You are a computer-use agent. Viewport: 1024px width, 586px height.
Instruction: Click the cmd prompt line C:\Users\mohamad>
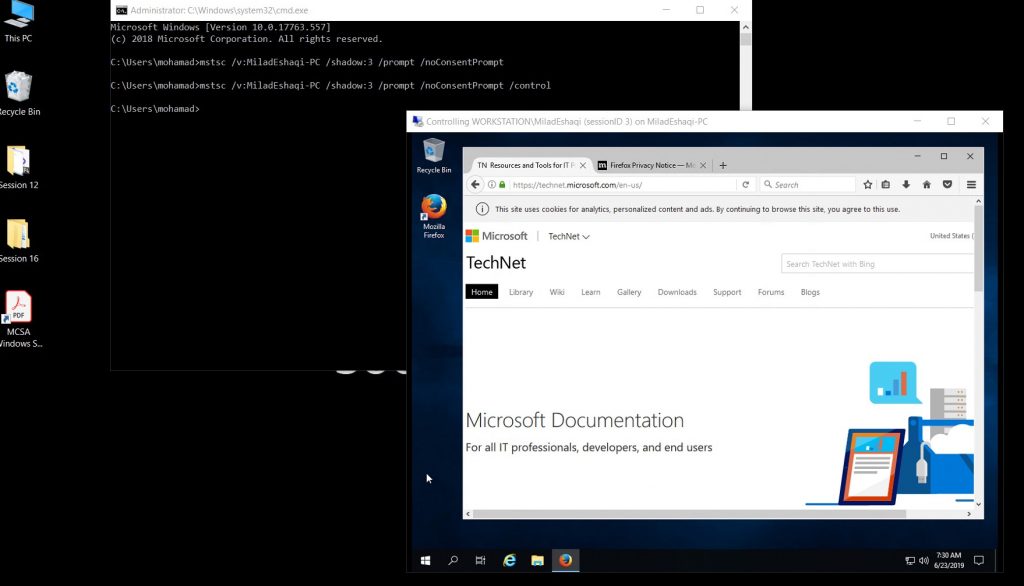pos(155,108)
